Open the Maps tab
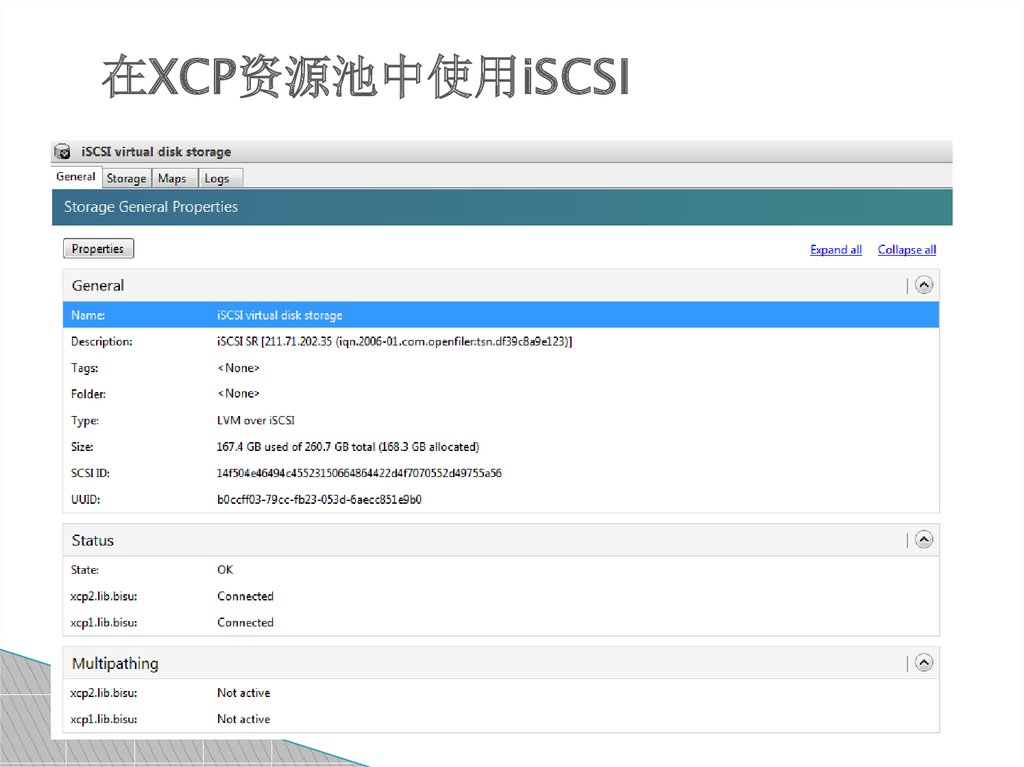 click(172, 178)
